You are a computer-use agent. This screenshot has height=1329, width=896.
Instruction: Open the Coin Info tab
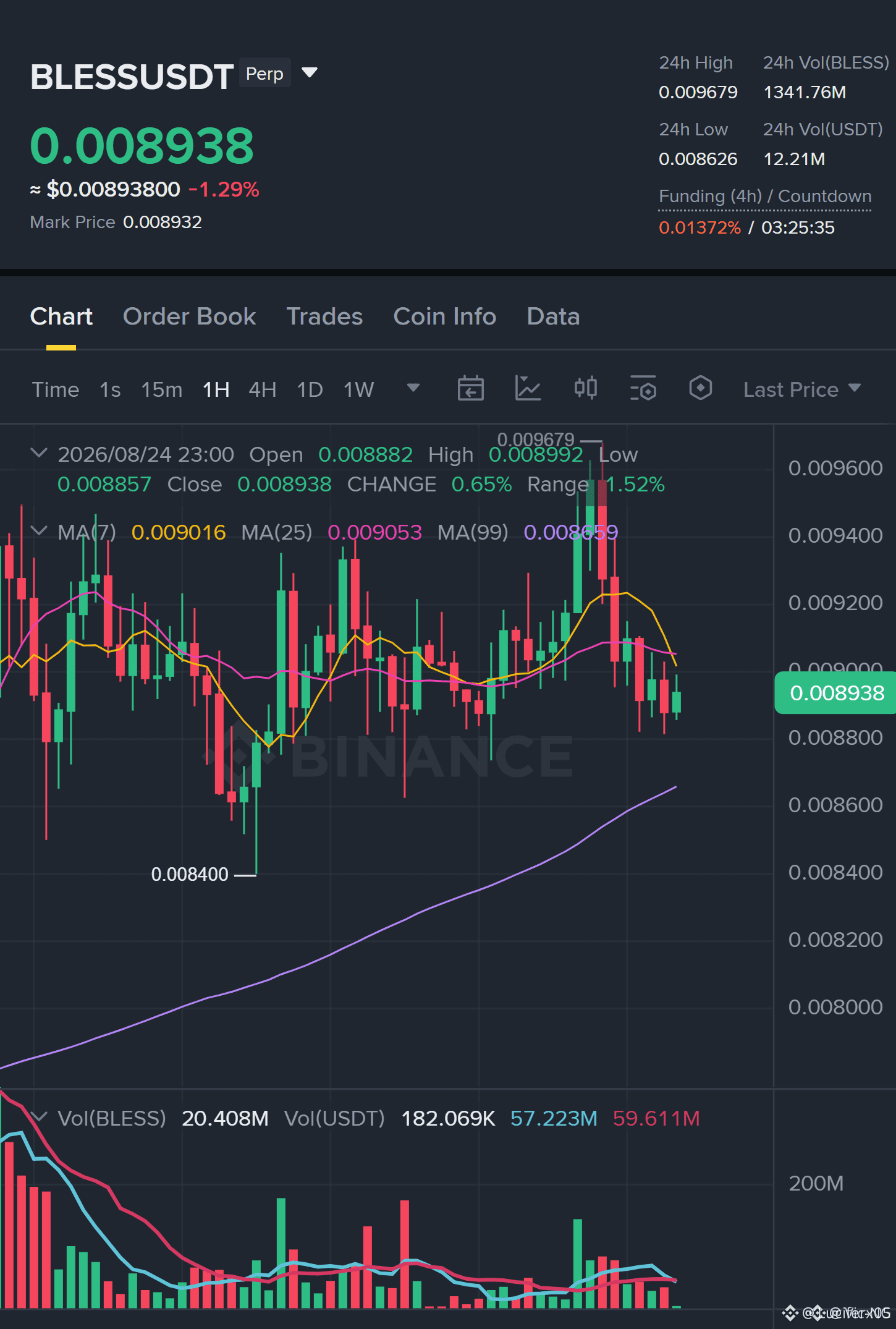pyautogui.click(x=445, y=316)
